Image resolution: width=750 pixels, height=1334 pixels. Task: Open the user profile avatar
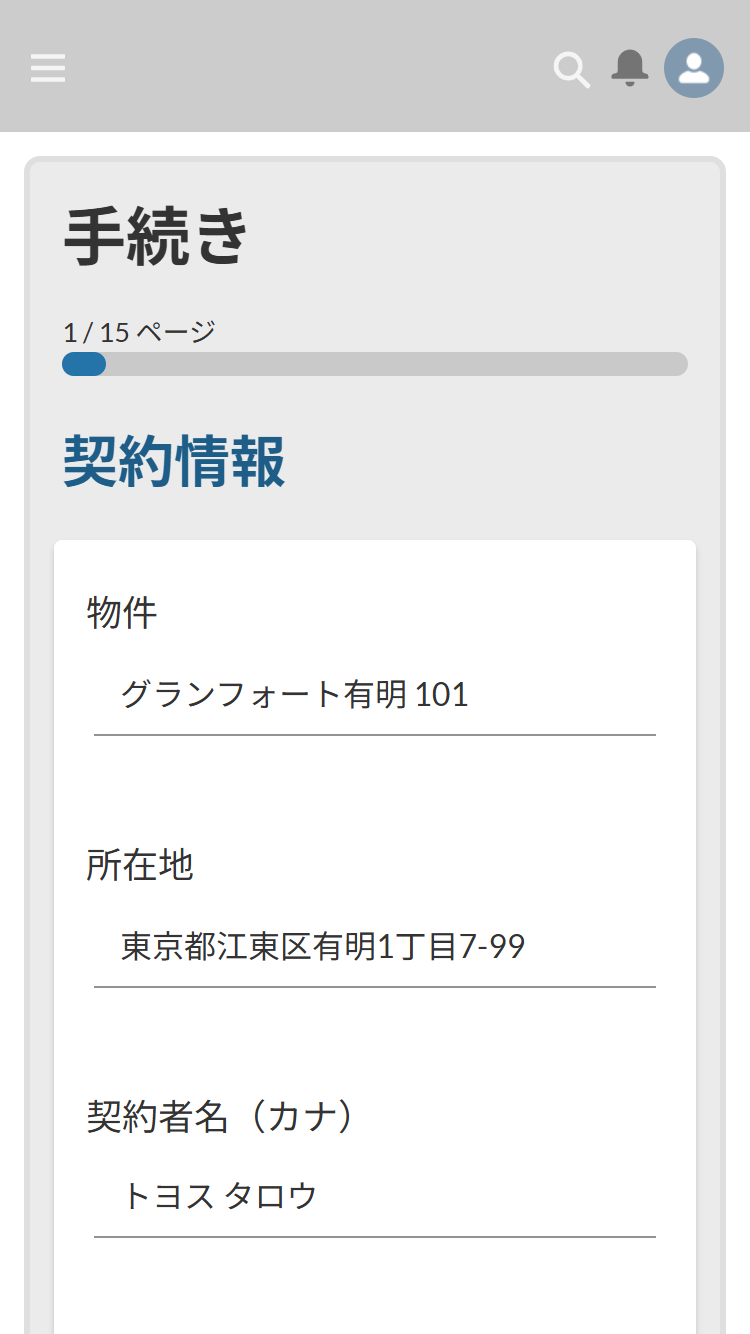pyautogui.click(x=694, y=68)
